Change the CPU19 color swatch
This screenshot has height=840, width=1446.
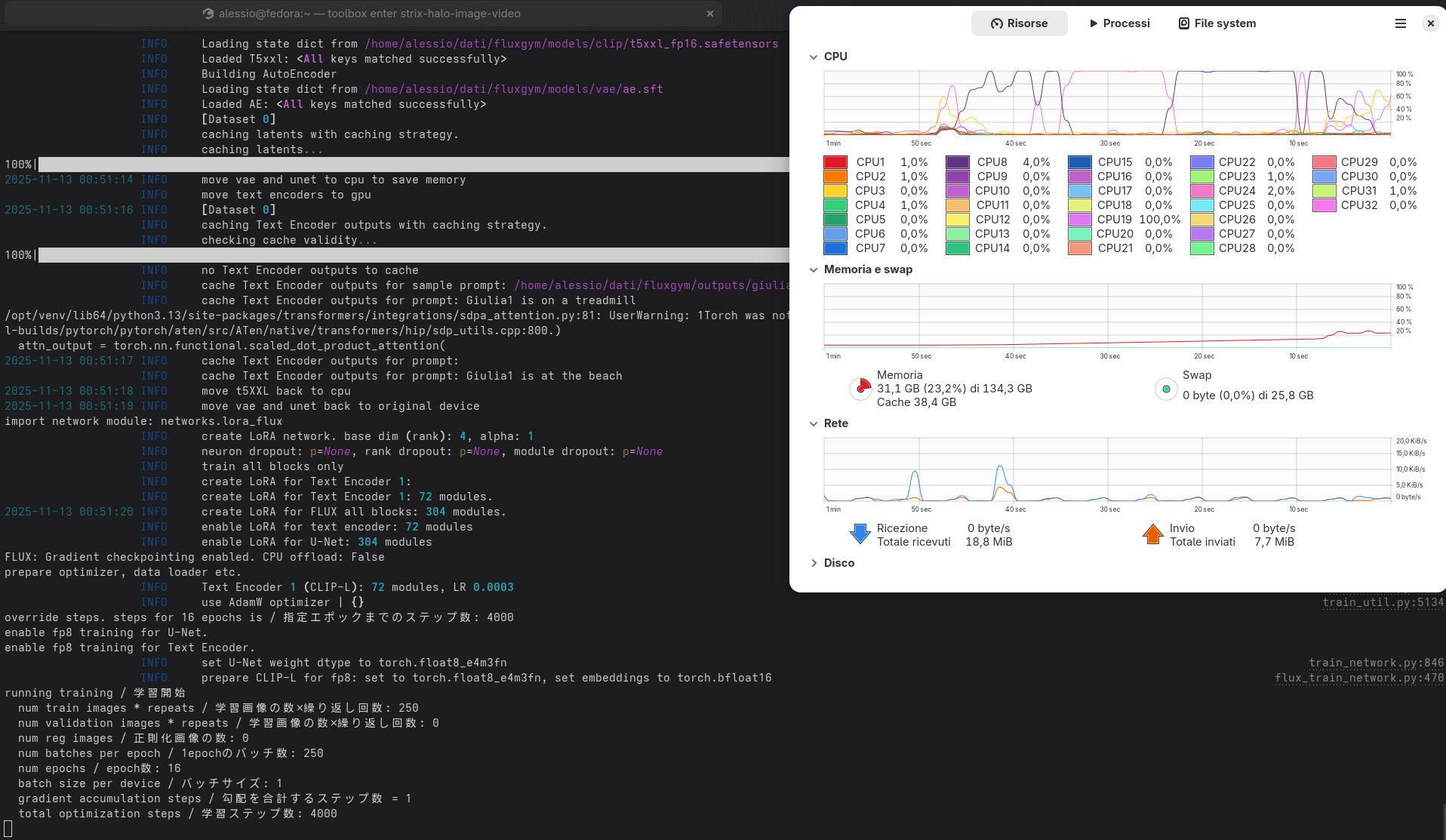[1080, 220]
